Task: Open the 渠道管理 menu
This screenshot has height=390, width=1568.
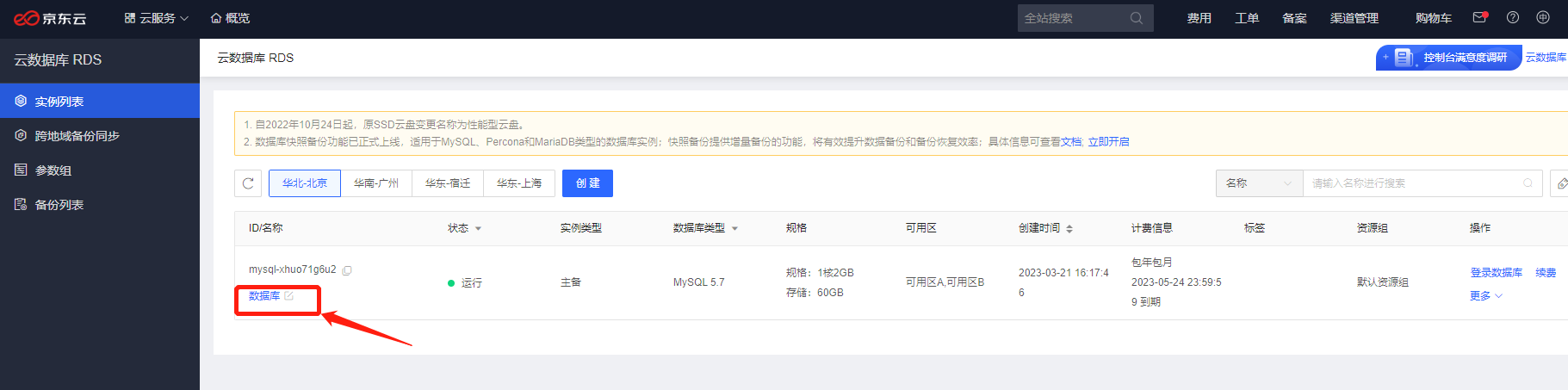Action: pos(1354,18)
